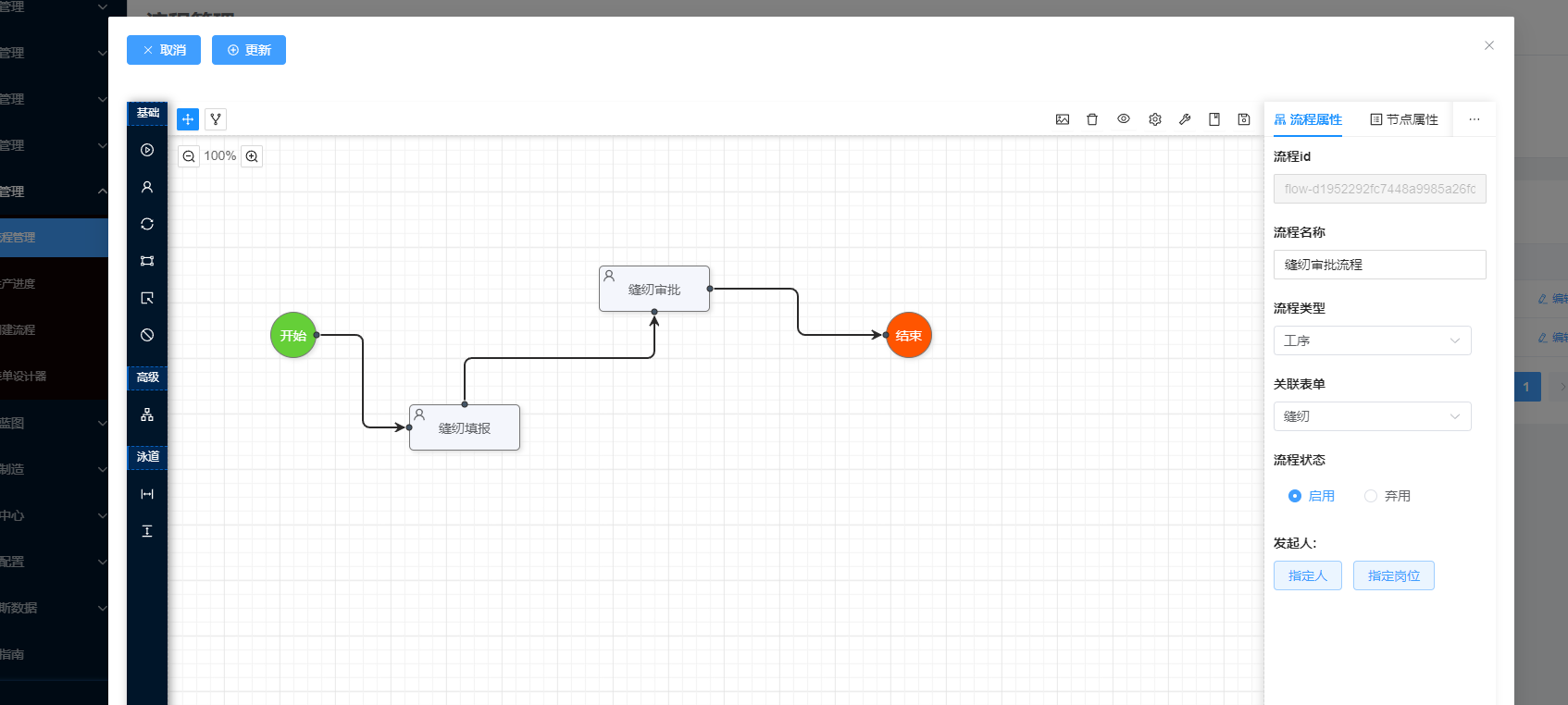Expand the 蓝图 sidebar menu

54,423
